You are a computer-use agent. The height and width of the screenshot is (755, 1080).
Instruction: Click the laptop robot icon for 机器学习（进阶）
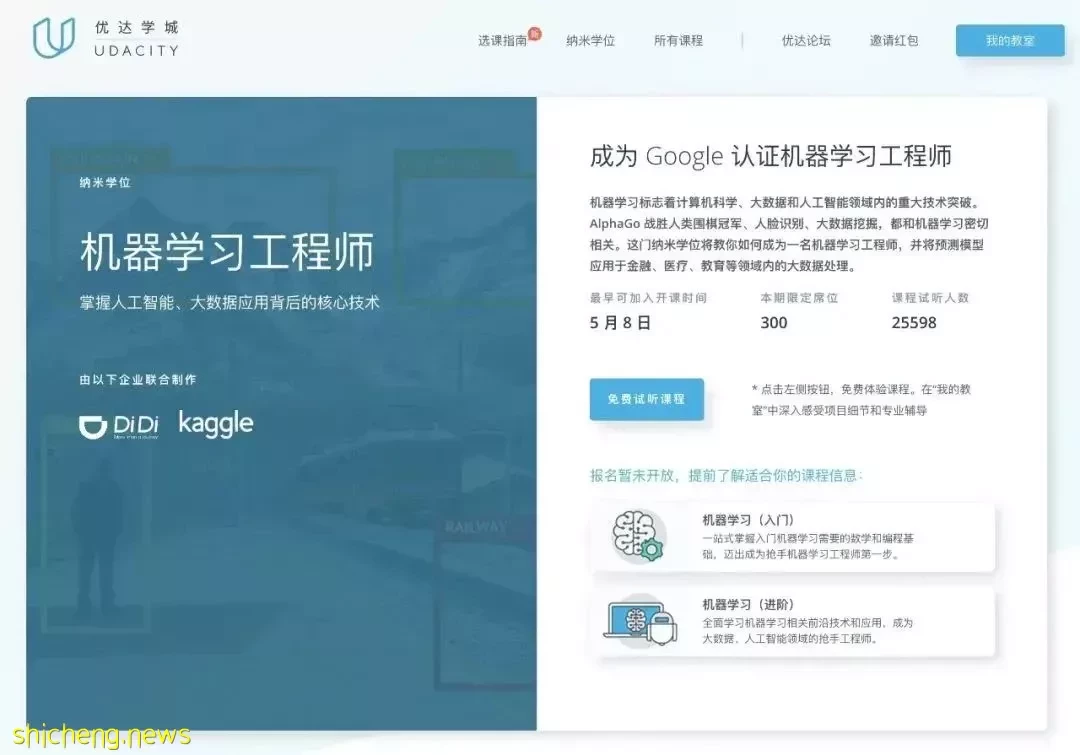[x=639, y=621]
